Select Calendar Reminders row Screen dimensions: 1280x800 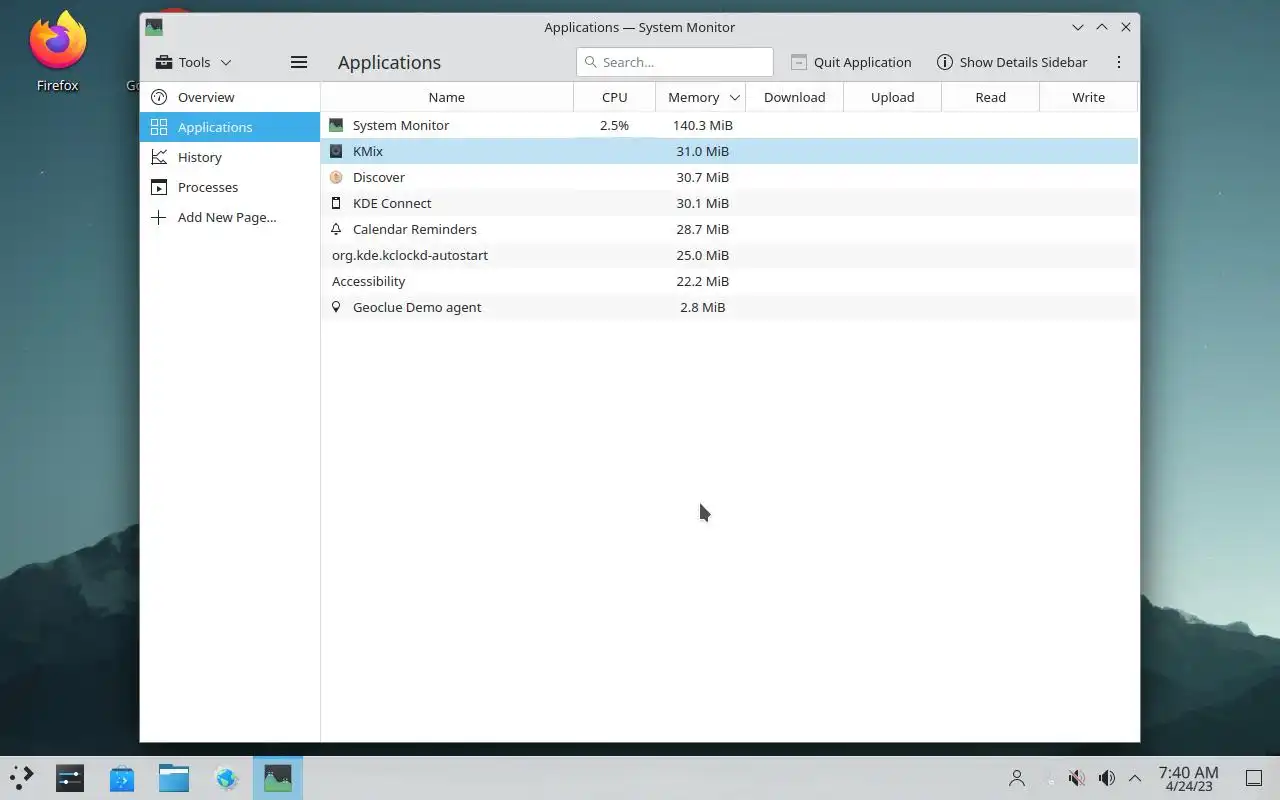click(729, 229)
